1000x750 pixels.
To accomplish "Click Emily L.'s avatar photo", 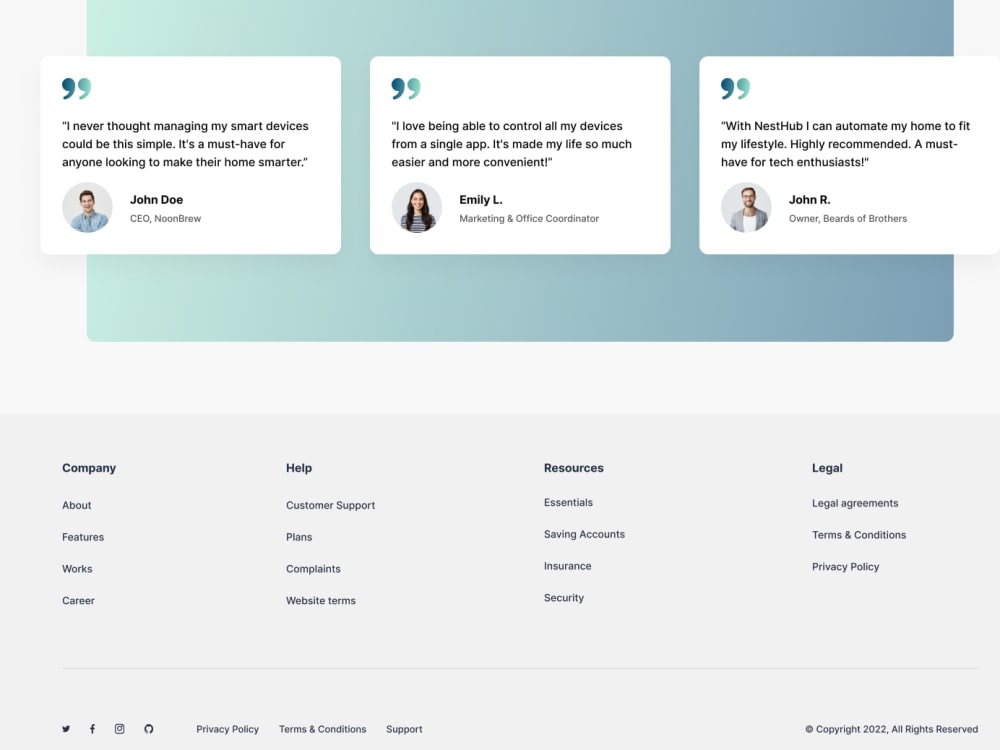I will [x=416, y=207].
